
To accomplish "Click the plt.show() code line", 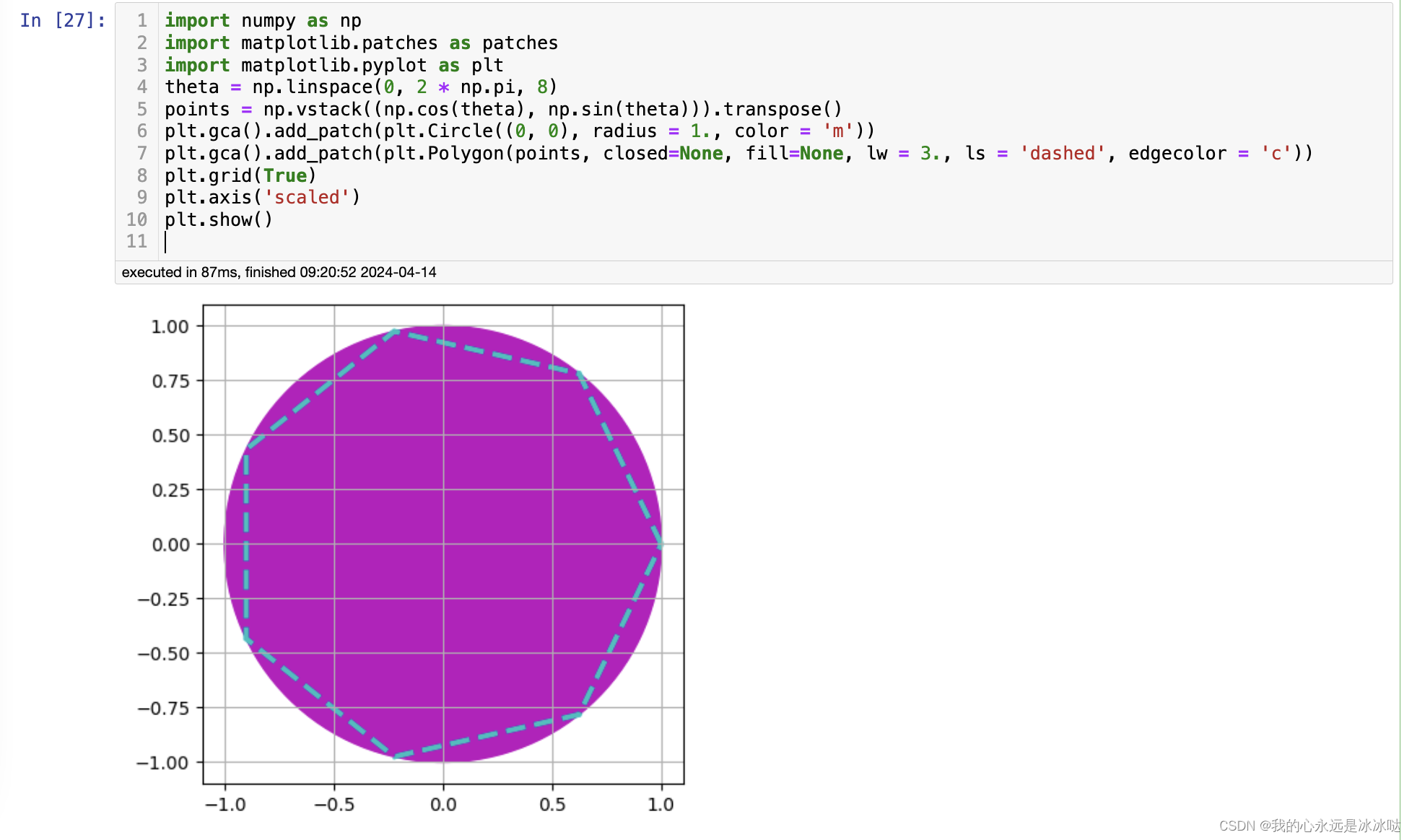I will pos(218,219).
